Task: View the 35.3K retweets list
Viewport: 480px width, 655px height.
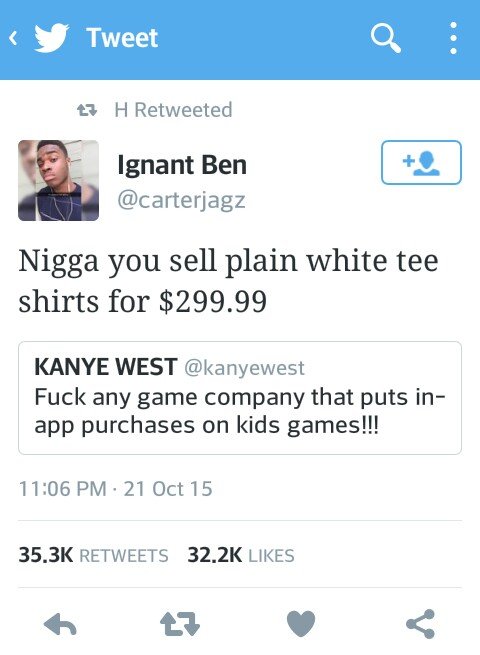Action: tap(93, 555)
